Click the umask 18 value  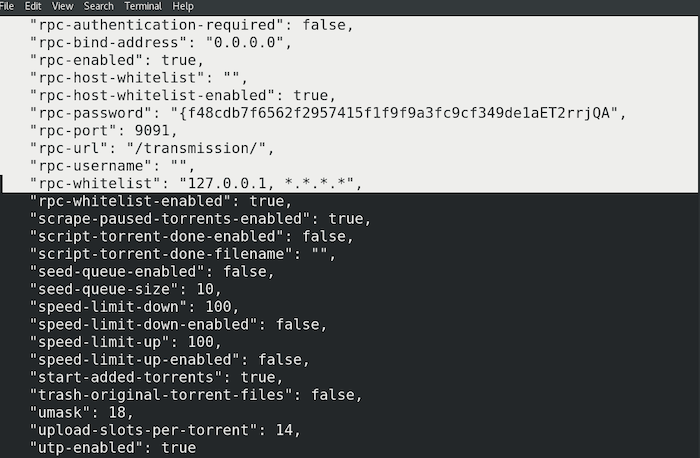pyautogui.click(x=117, y=413)
